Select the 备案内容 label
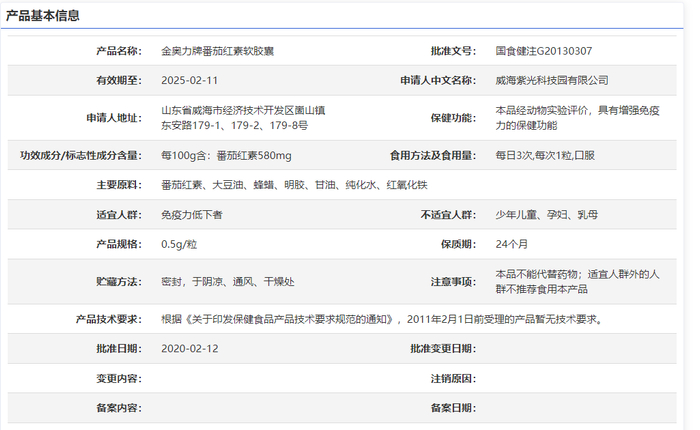Image resolution: width=700 pixels, height=430 pixels. coord(119,408)
